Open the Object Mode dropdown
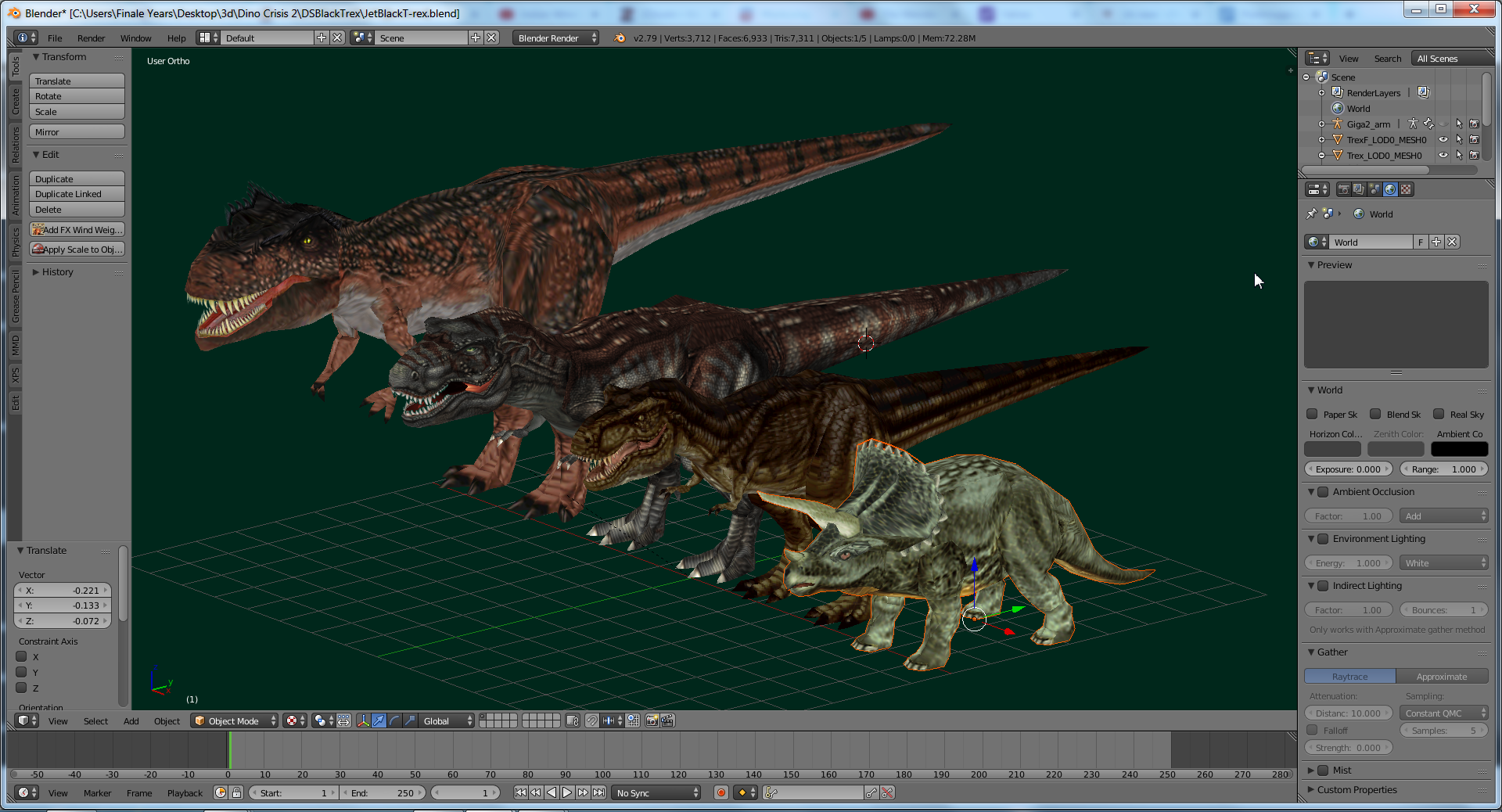 coord(235,720)
